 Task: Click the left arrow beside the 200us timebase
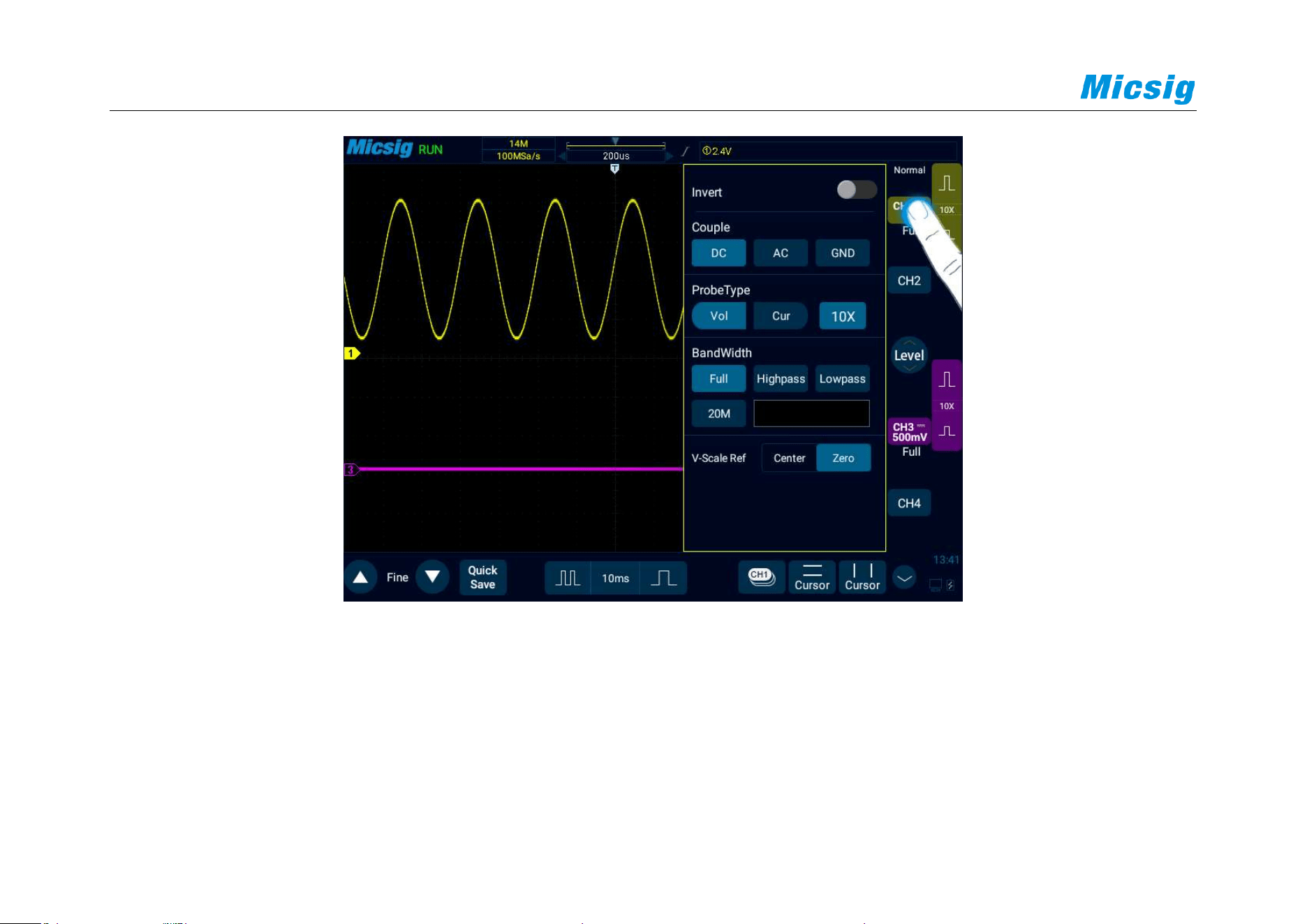tap(561, 156)
